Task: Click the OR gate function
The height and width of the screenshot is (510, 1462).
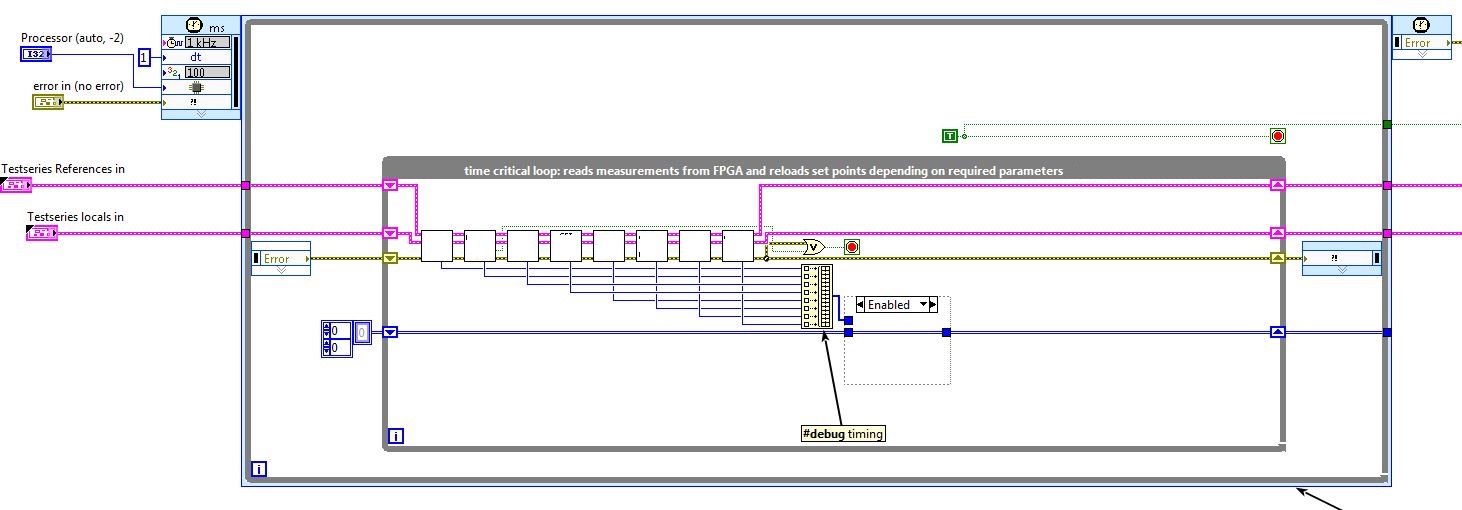Action: [813, 246]
